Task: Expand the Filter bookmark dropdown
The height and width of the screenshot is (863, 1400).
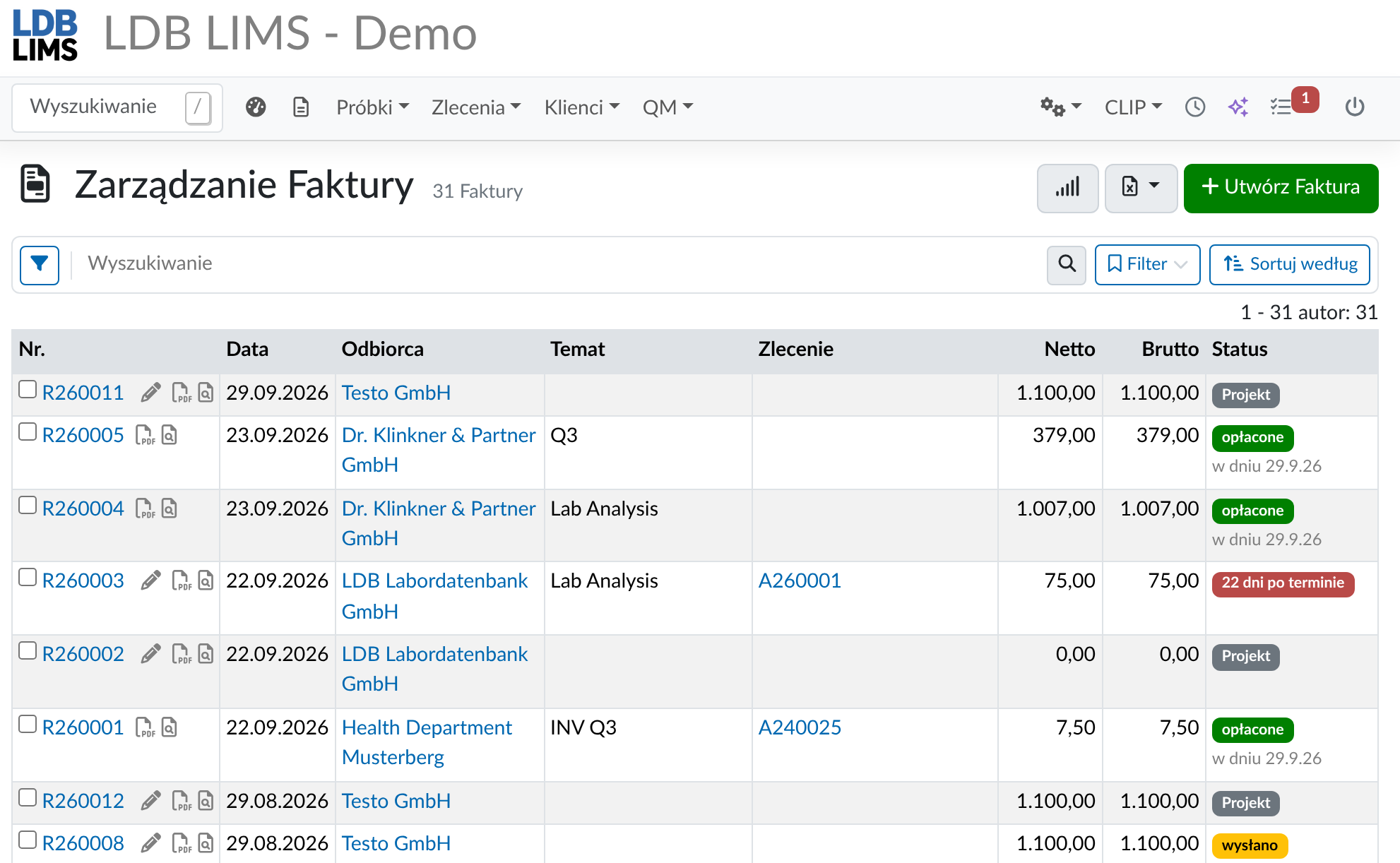Action: coord(1147,264)
